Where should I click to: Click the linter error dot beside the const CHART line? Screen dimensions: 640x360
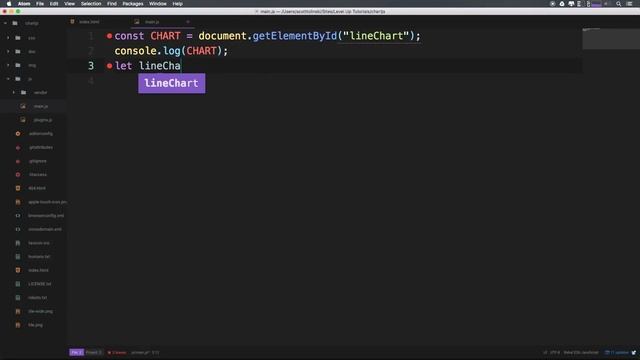coord(109,36)
